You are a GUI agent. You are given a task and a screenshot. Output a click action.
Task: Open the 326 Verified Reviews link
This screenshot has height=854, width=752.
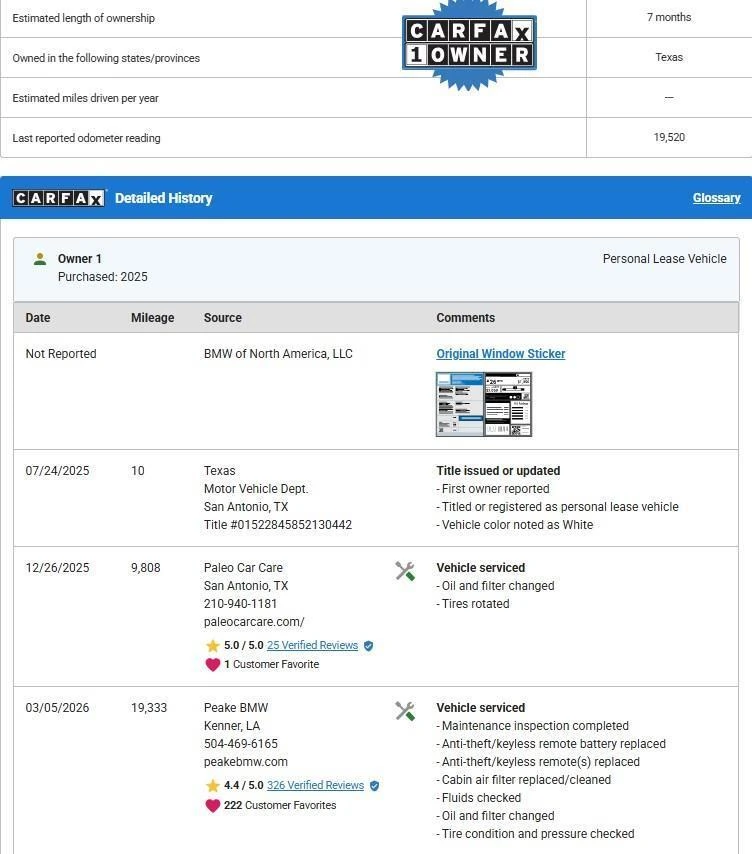click(315, 785)
